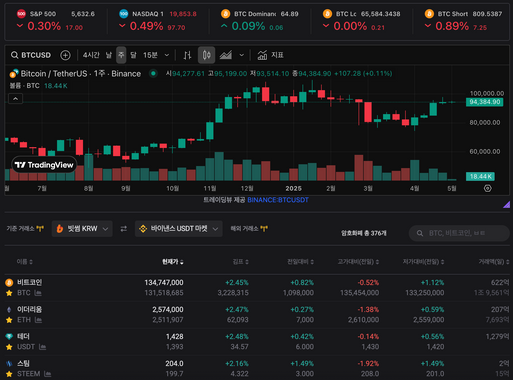The width and height of the screenshot is (513, 380).
Task: Toggle the Bitcoin favorite star
Action: click(9, 293)
